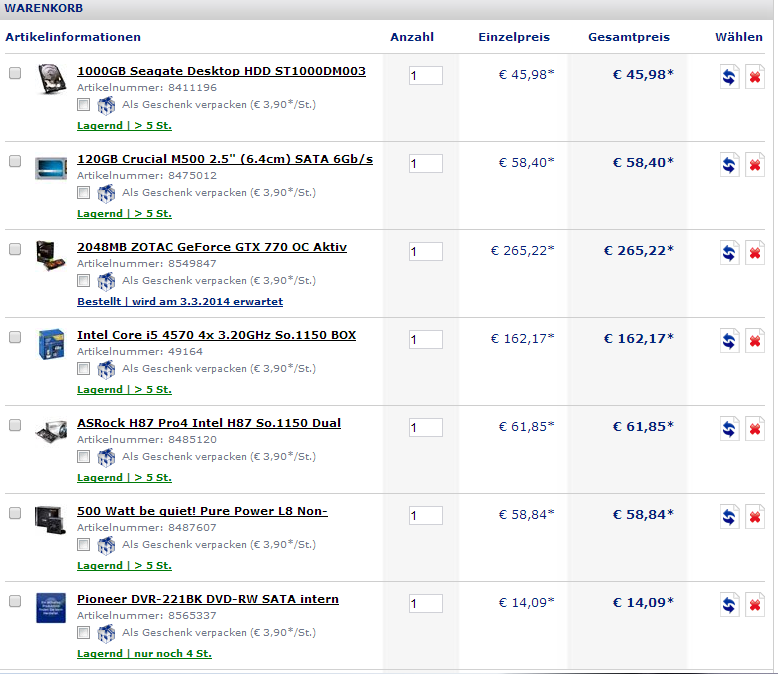Click gift box icon for Pioneer DVD-RW

tap(106, 633)
